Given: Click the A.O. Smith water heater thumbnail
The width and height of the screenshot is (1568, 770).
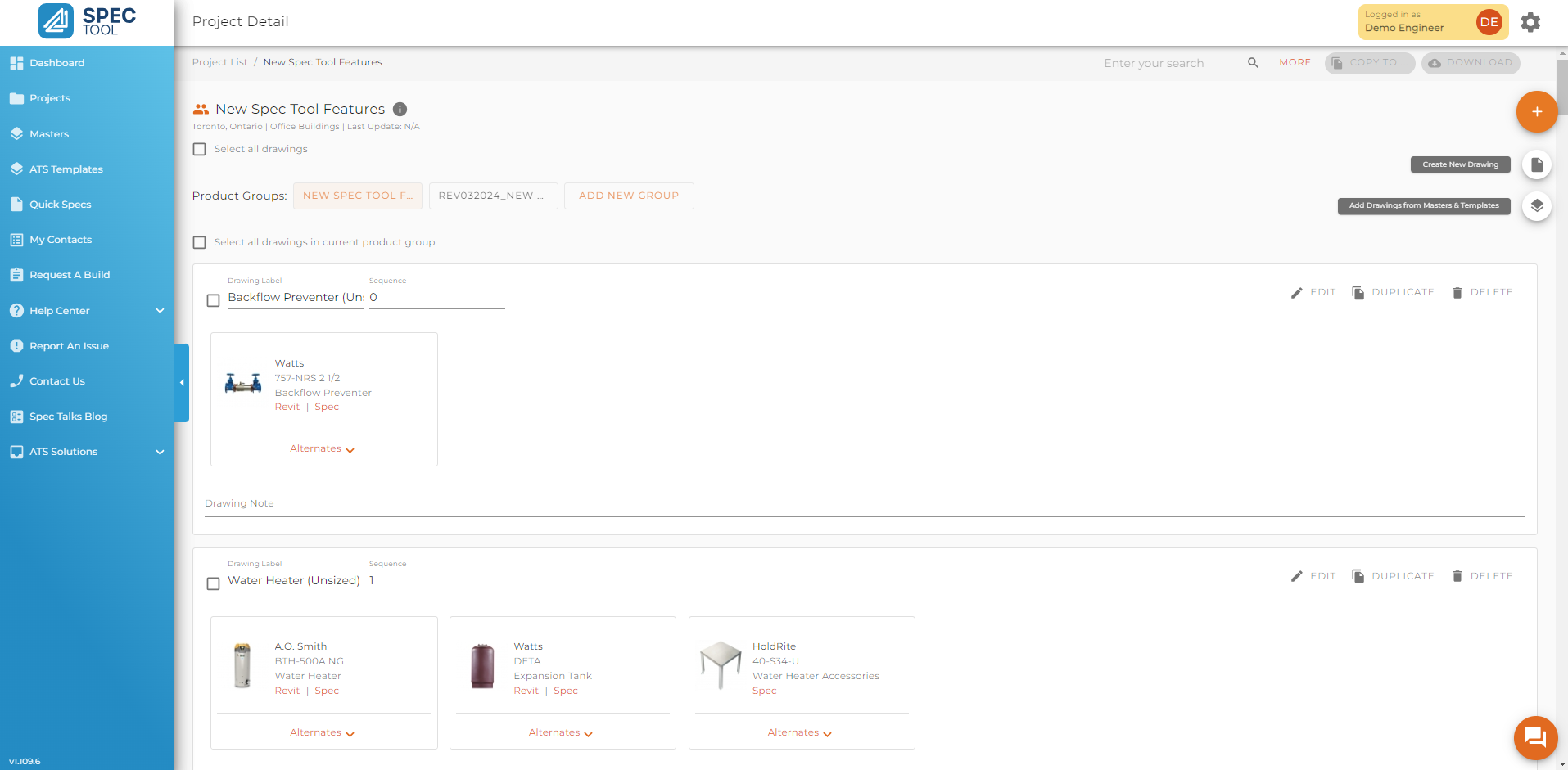Looking at the screenshot, I should pyautogui.click(x=242, y=665).
